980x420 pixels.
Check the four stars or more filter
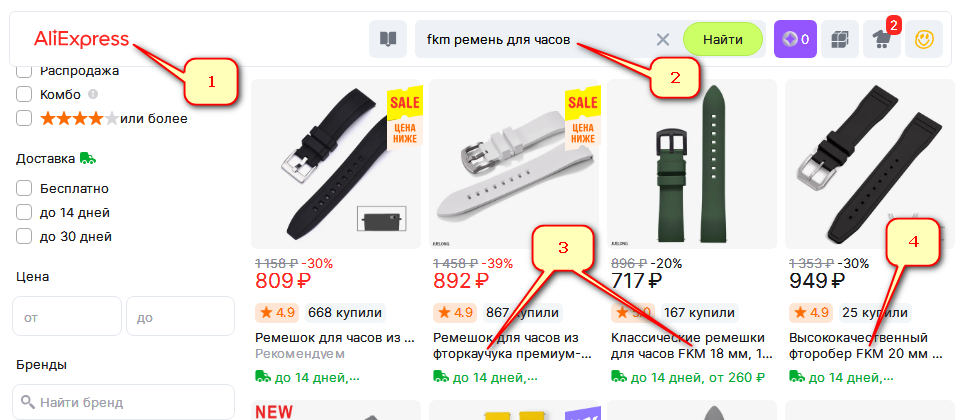(x=24, y=118)
